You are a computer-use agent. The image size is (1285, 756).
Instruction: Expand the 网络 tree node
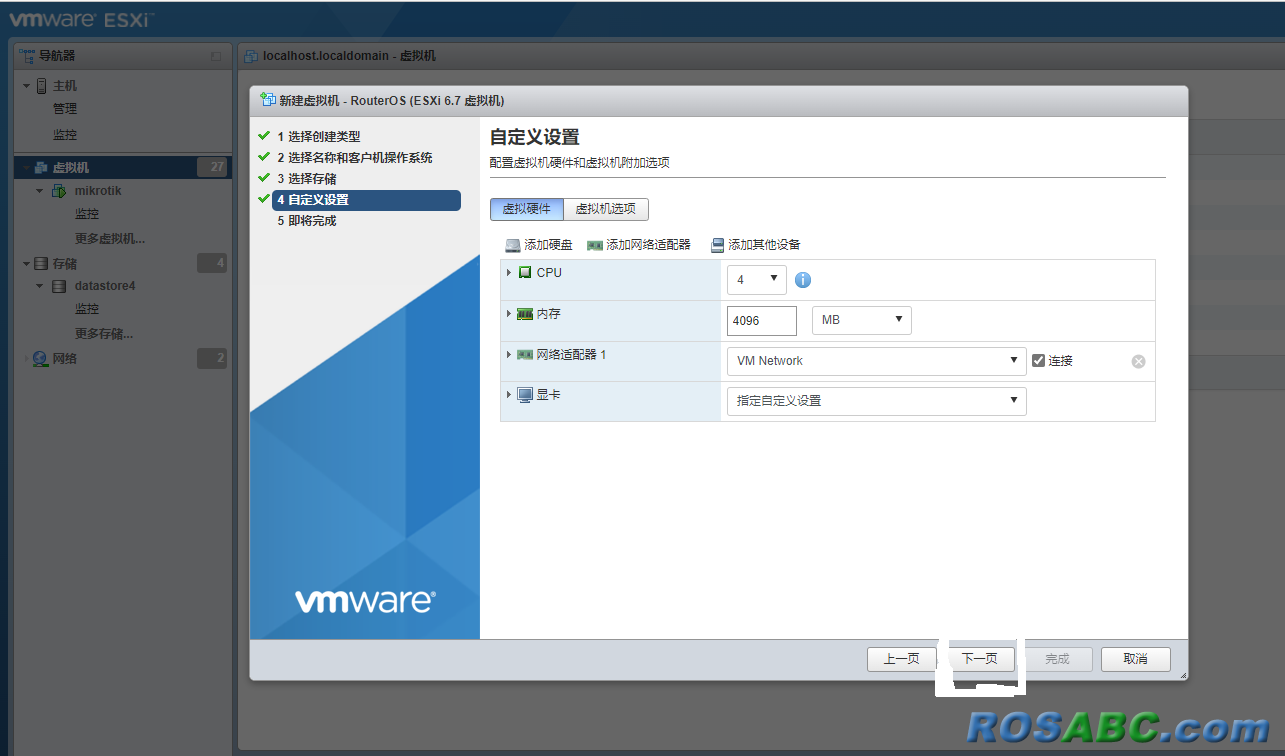[x=26, y=359]
